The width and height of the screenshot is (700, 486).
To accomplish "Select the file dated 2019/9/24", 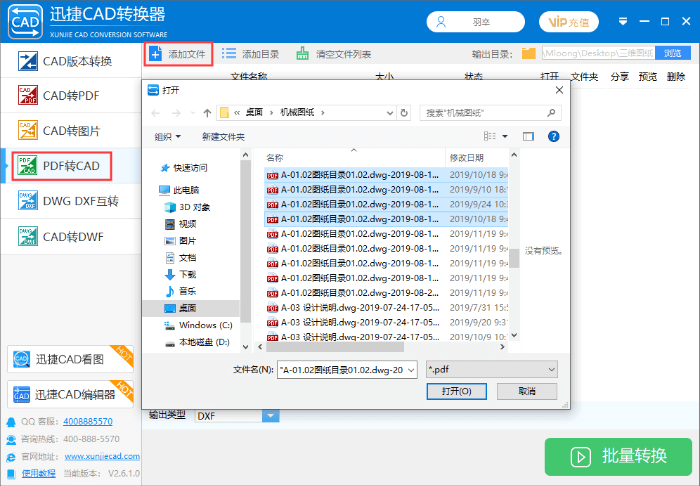I will tap(386, 204).
